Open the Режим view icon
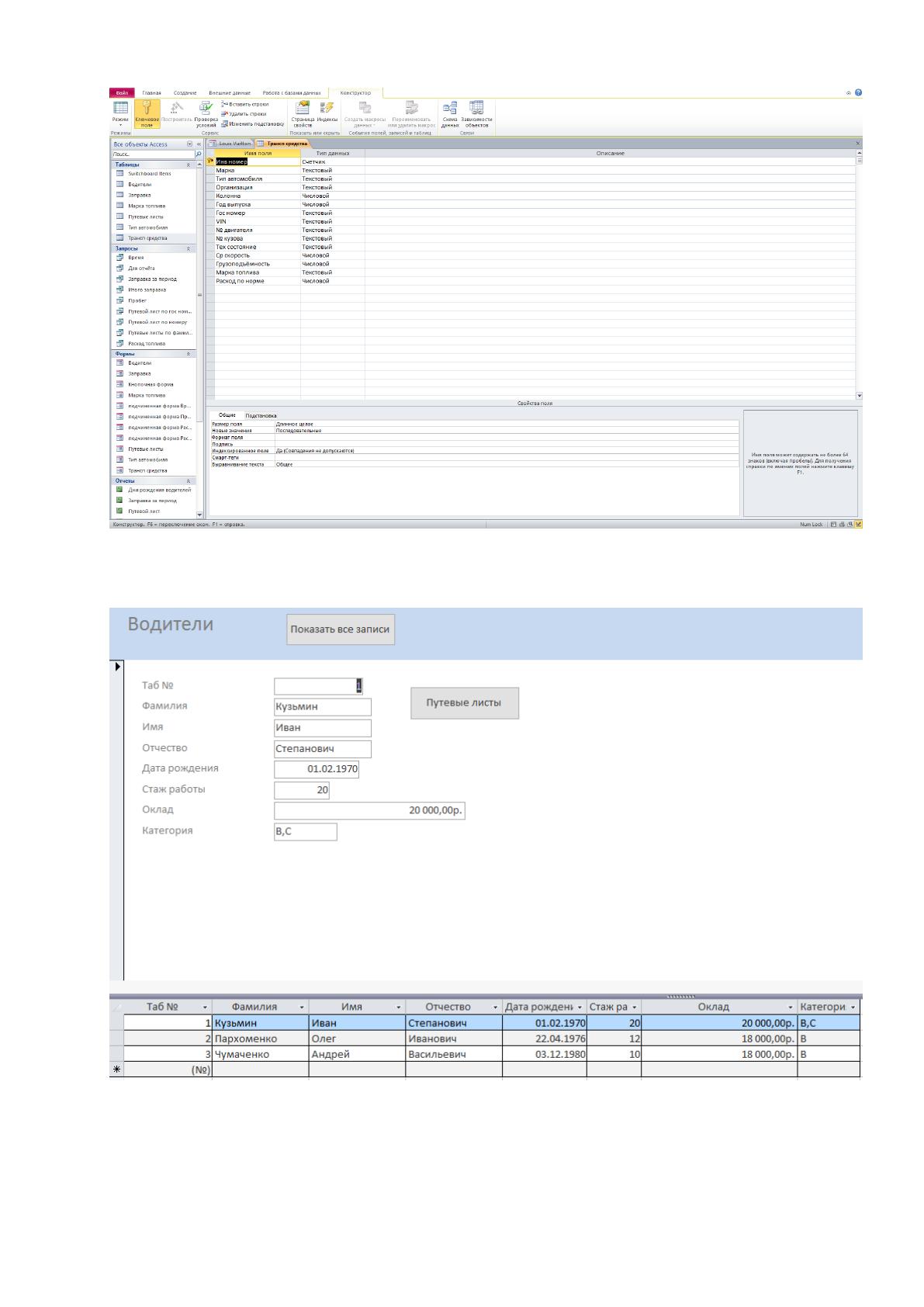Image resolution: width=924 pixels, height=1307 pixels. (120, 108)
